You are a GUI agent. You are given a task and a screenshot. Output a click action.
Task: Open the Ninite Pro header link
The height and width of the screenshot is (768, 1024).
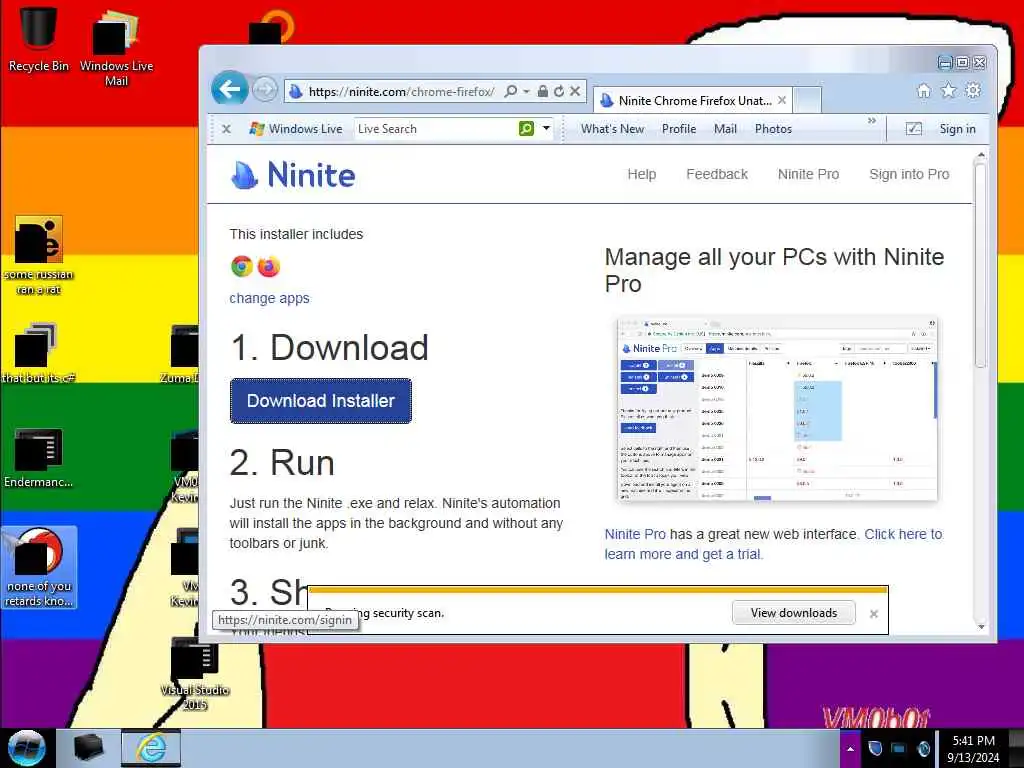click(x=808, y=174)
